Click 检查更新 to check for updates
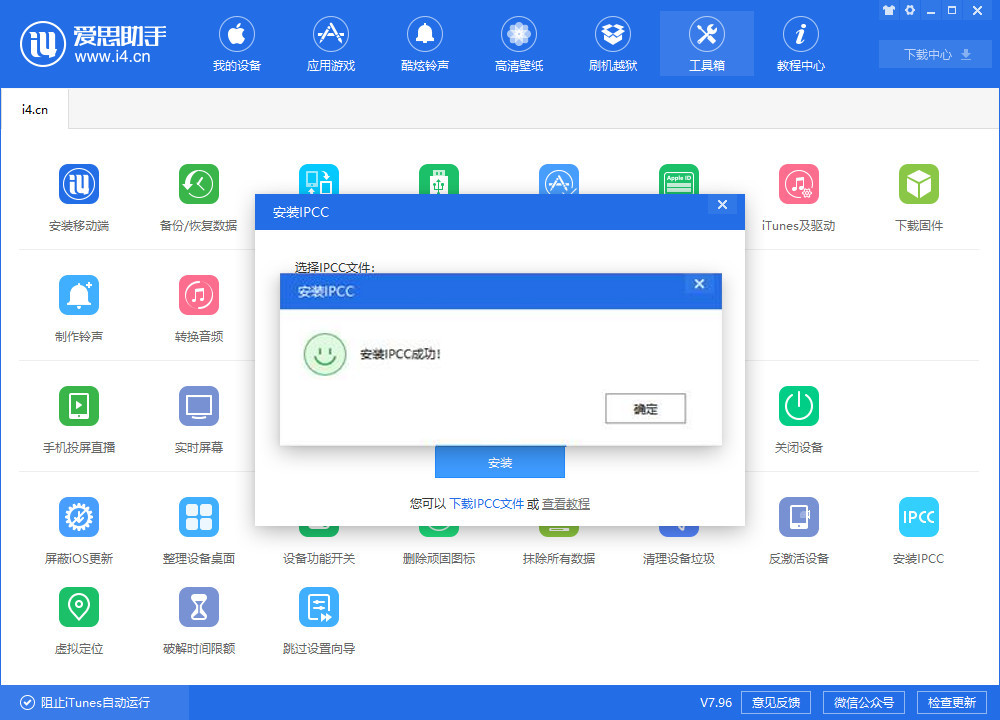The width and height of the screenshot is (1000, 720). point(952,702)
